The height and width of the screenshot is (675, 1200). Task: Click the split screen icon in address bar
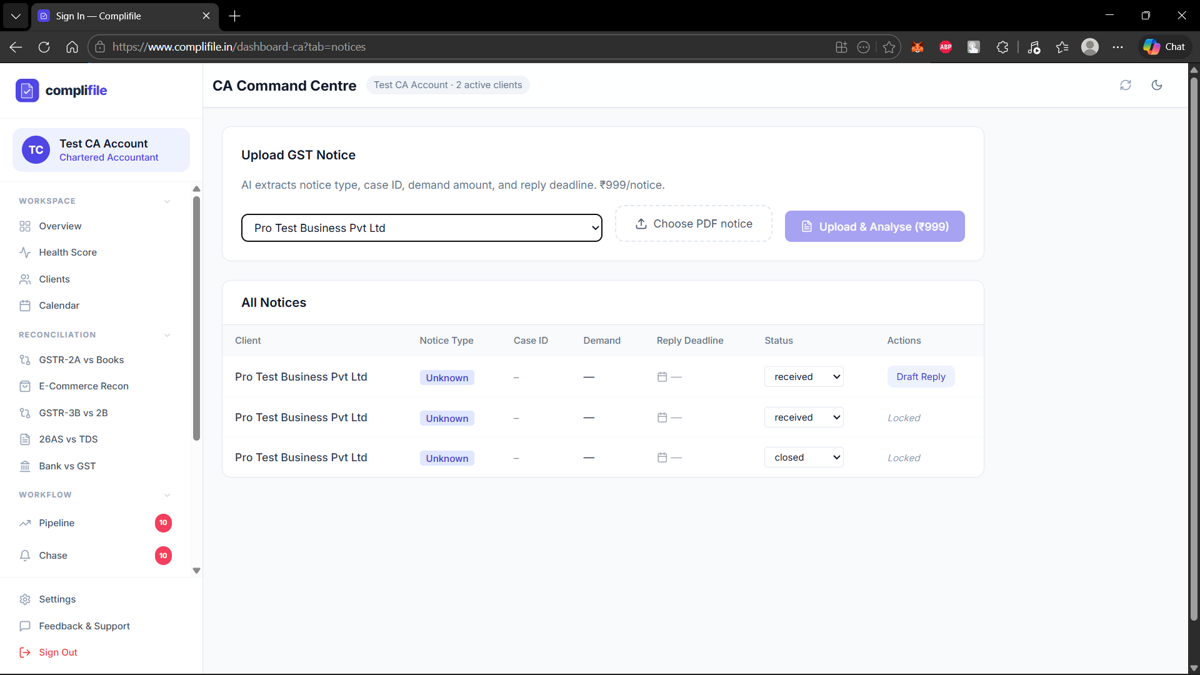(x=841, y=47)
